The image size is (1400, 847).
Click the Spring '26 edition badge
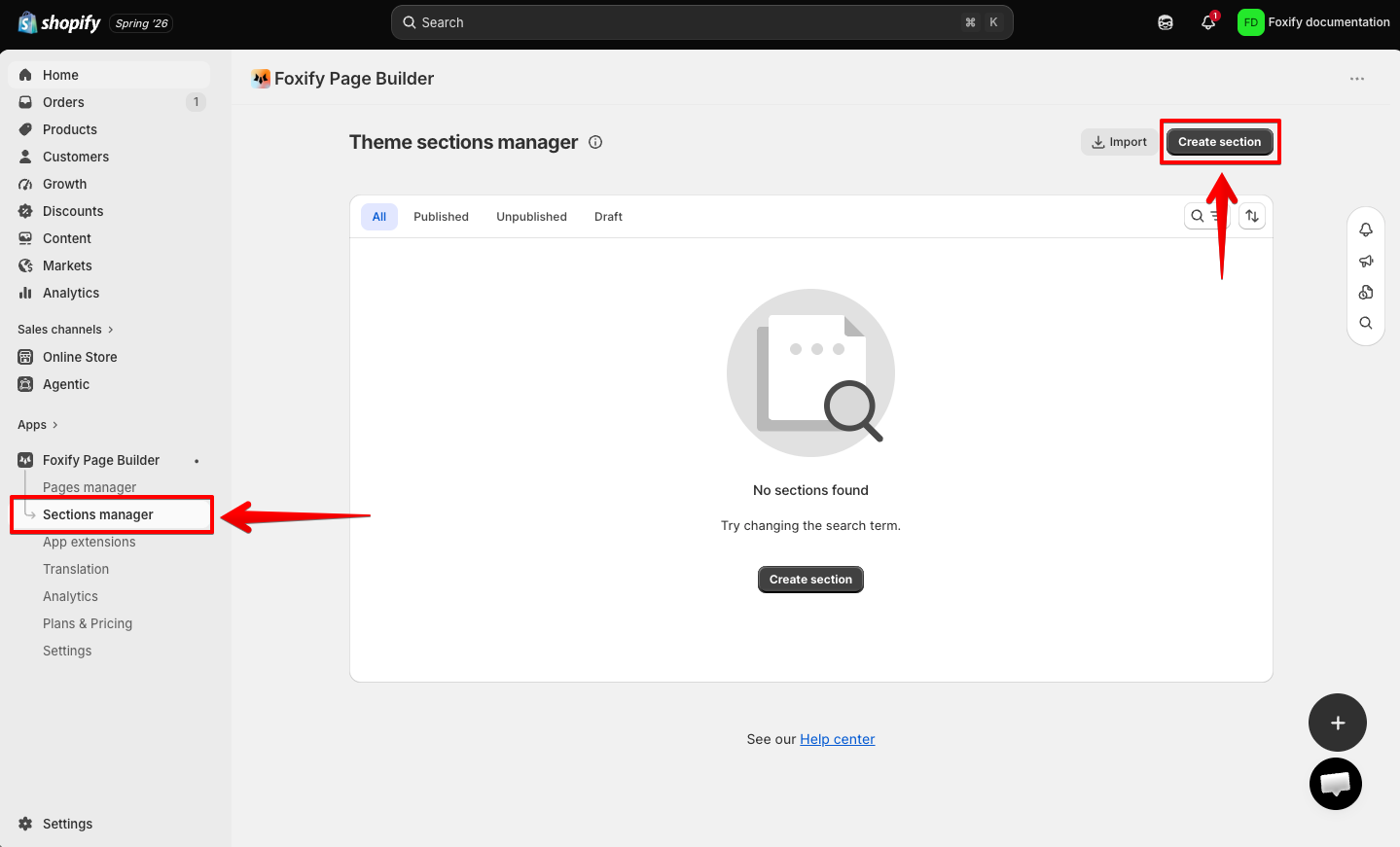coord(142,23)
